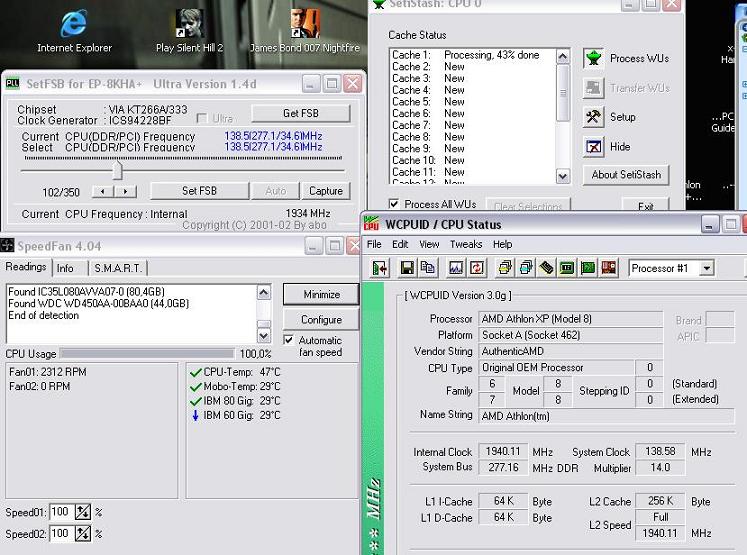The image size is (747, 555).
Task: Click the Minimize button in SpeedFan
Action: 321,294
